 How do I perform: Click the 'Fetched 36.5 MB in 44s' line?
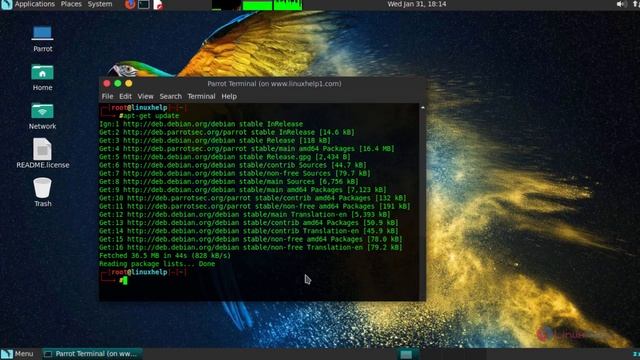[165, 256]
